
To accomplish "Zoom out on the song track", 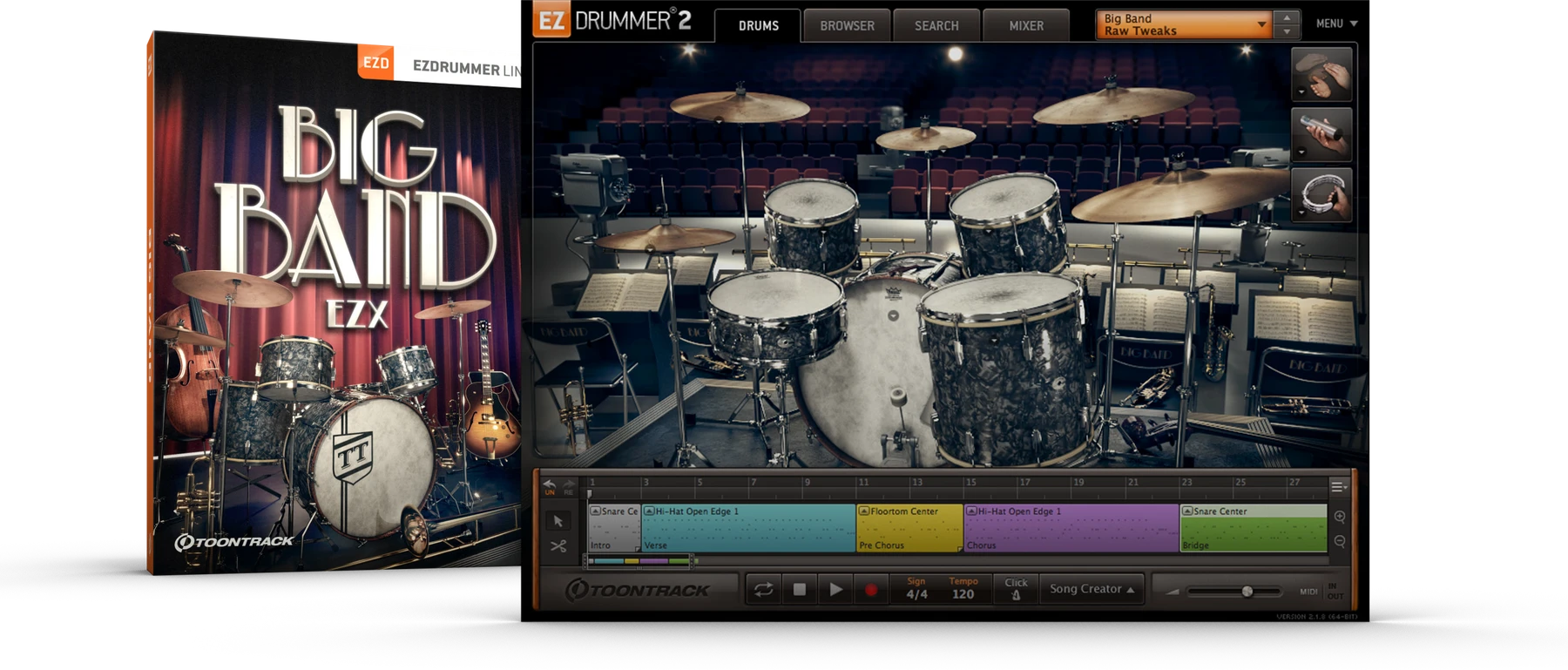I will tap(1340, 541).
